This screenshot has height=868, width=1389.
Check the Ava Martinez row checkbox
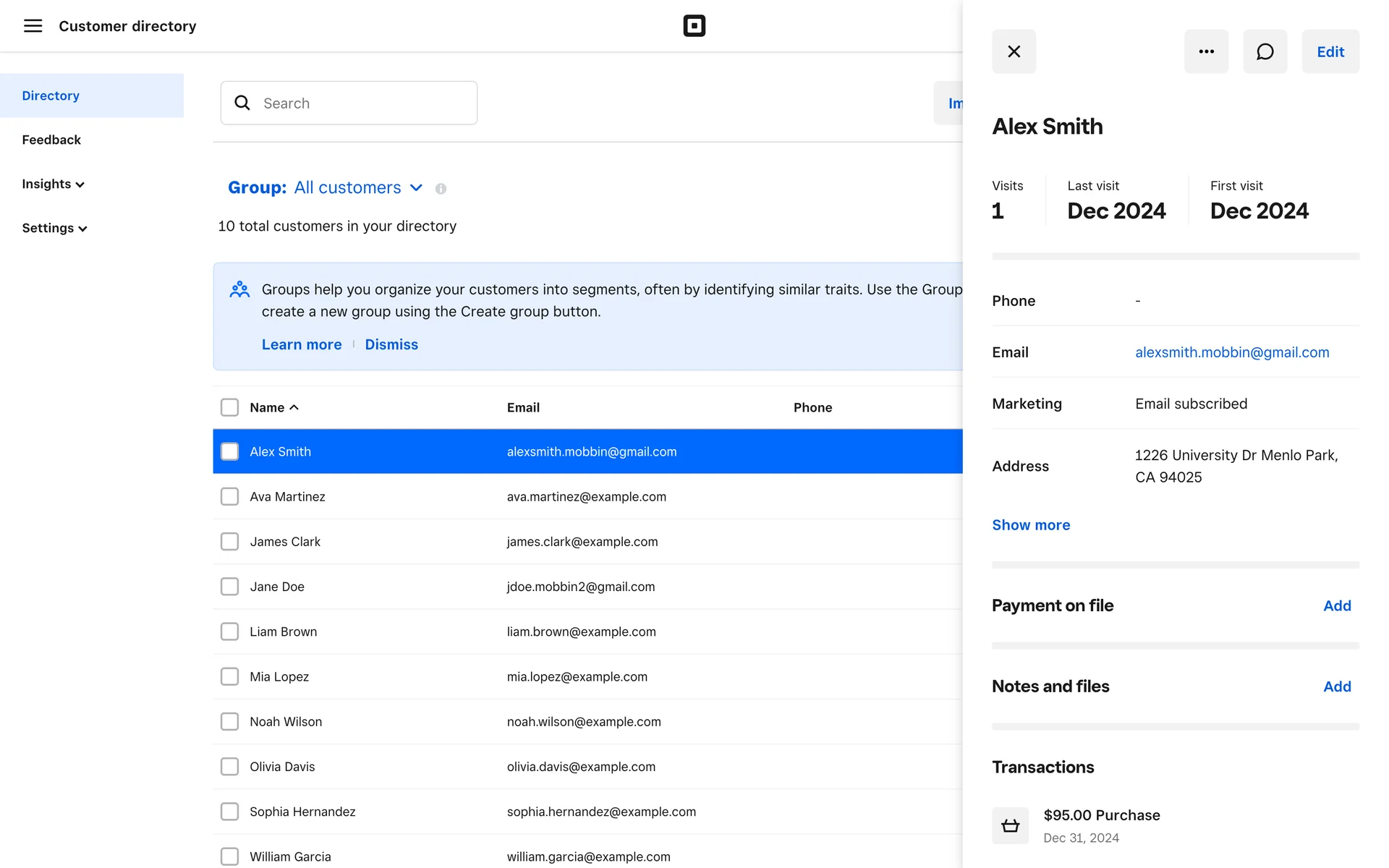pyautogui.click(x=229, y=496)
